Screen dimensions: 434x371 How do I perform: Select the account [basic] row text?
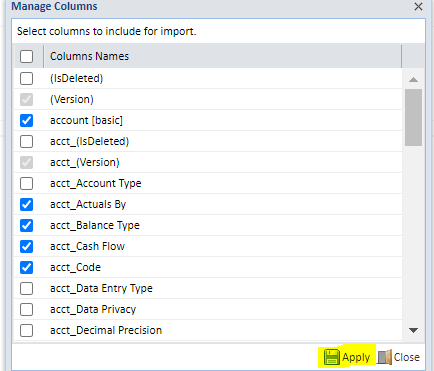pos(86,120)
